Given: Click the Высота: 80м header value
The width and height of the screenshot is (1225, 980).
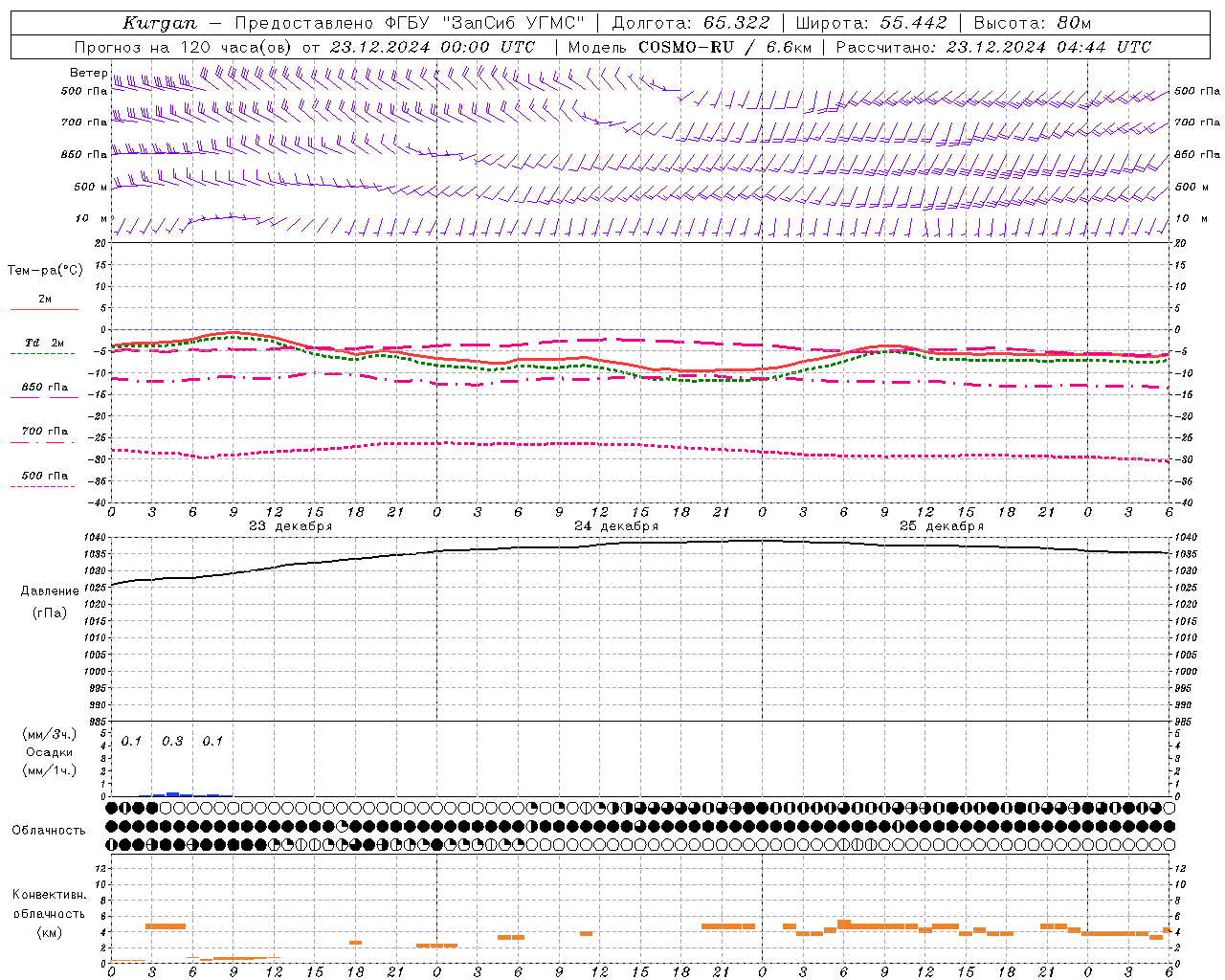Looking at the screenshot, I should (x=1032, y=23).
